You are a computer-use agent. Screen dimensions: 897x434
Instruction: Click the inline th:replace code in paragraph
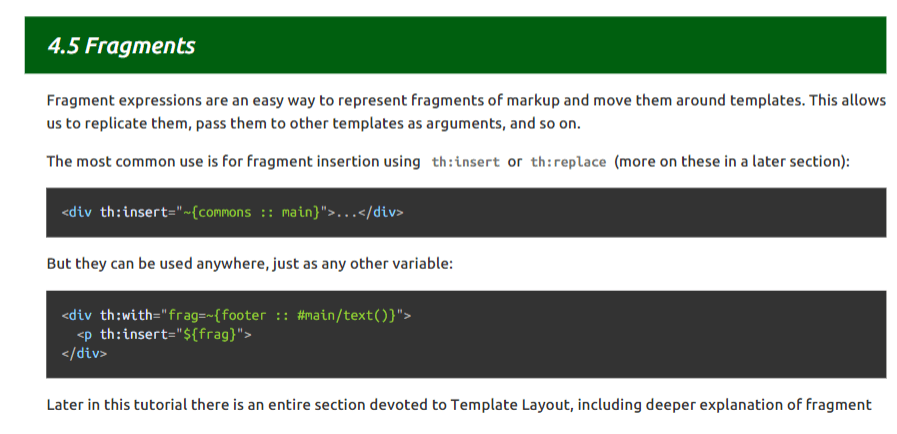pos(568,162)
